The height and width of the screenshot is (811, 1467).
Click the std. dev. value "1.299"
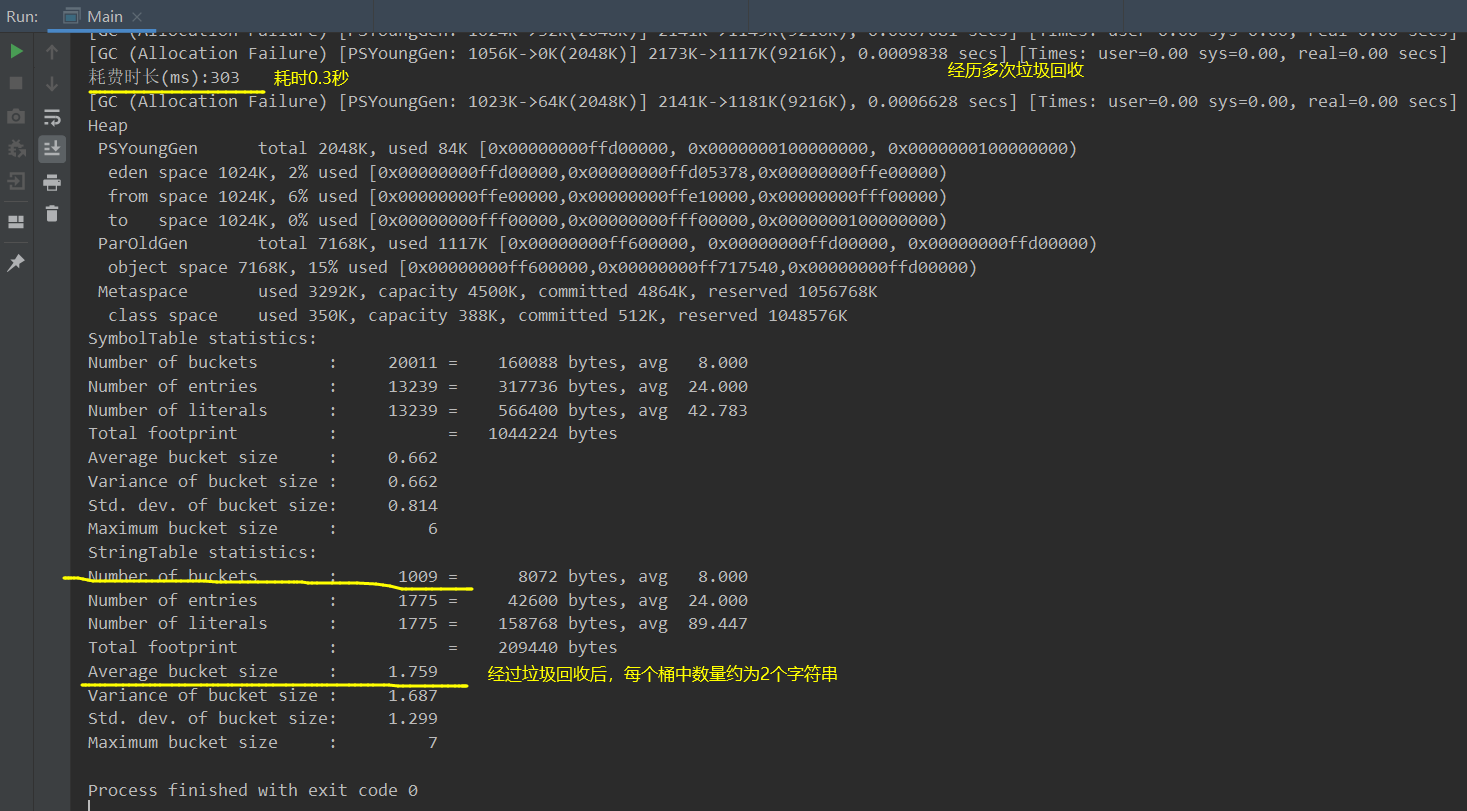point(413,718)
